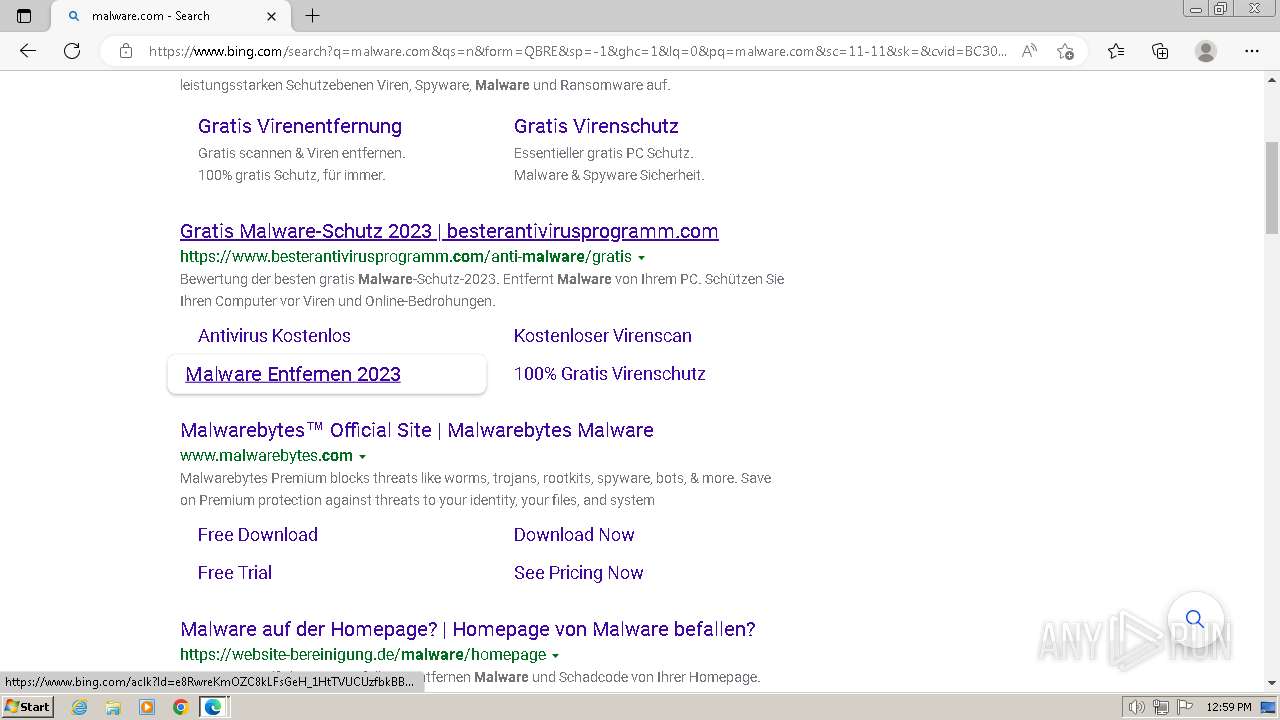Open the See Pricing Now link

pyautogui.click(x=579, y=573)
